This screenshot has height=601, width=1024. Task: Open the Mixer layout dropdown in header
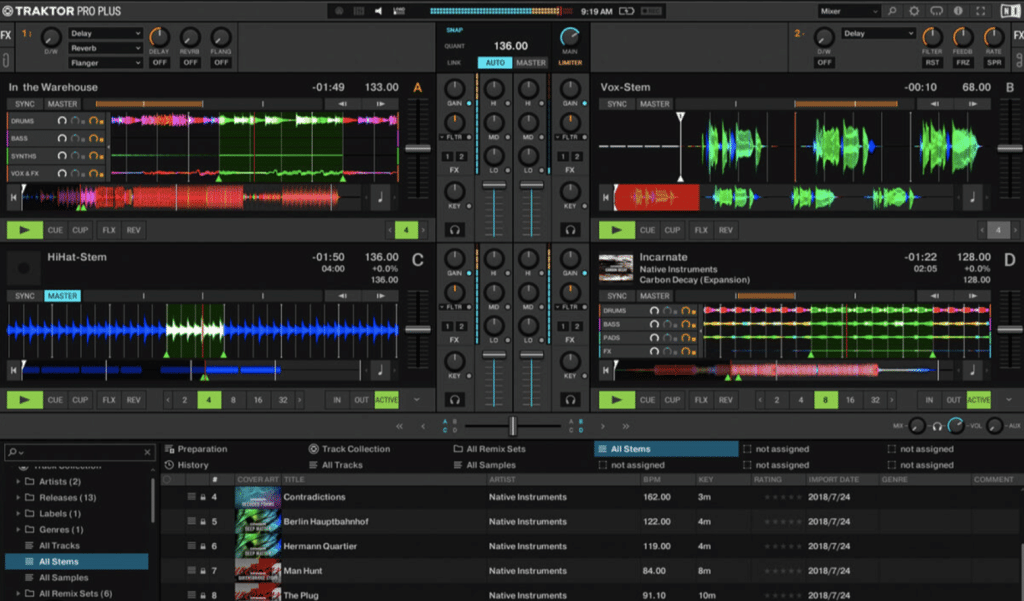[849, 11]
